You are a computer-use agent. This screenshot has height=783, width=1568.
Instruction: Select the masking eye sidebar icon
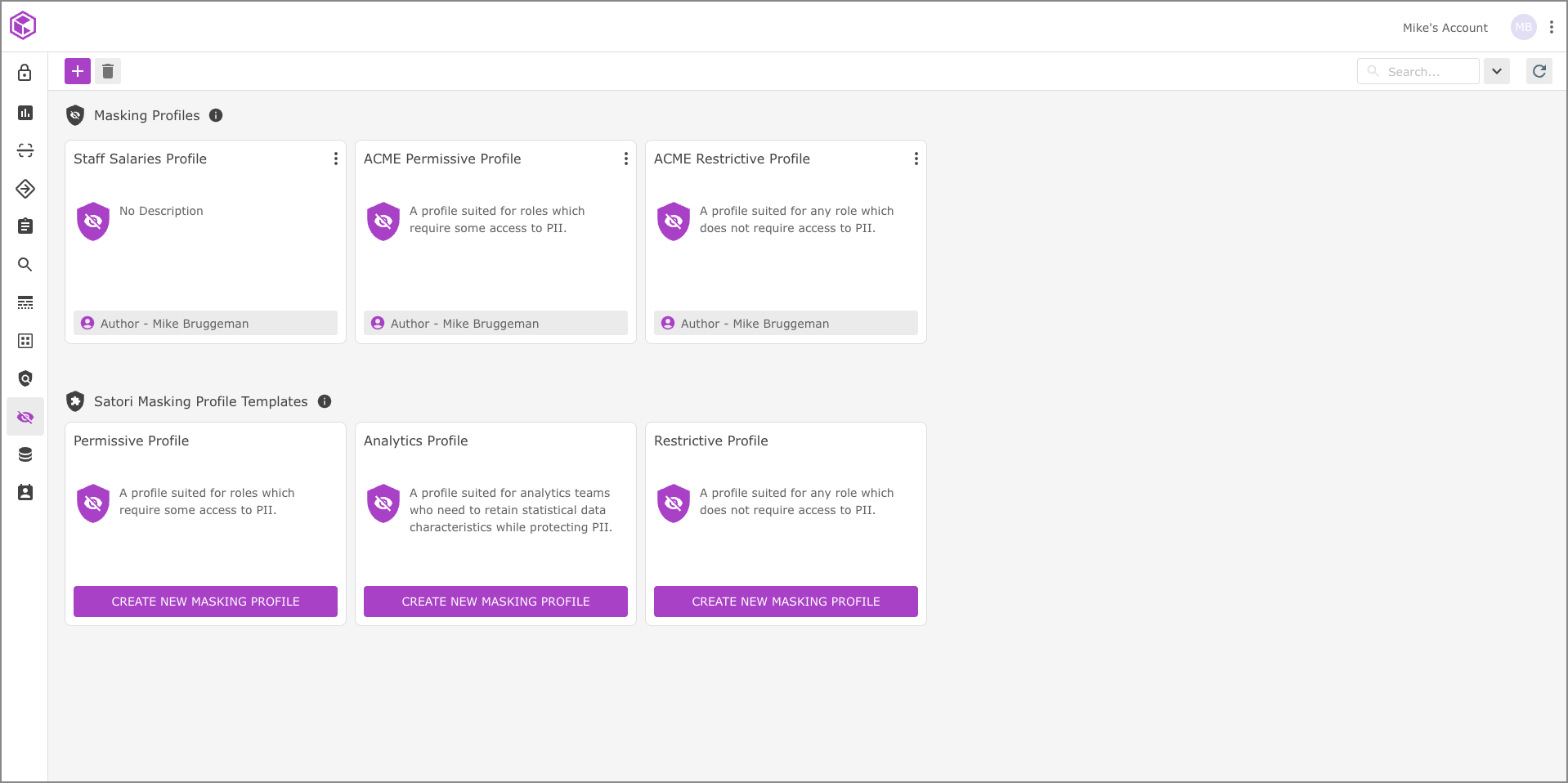[x=25, y=417]
